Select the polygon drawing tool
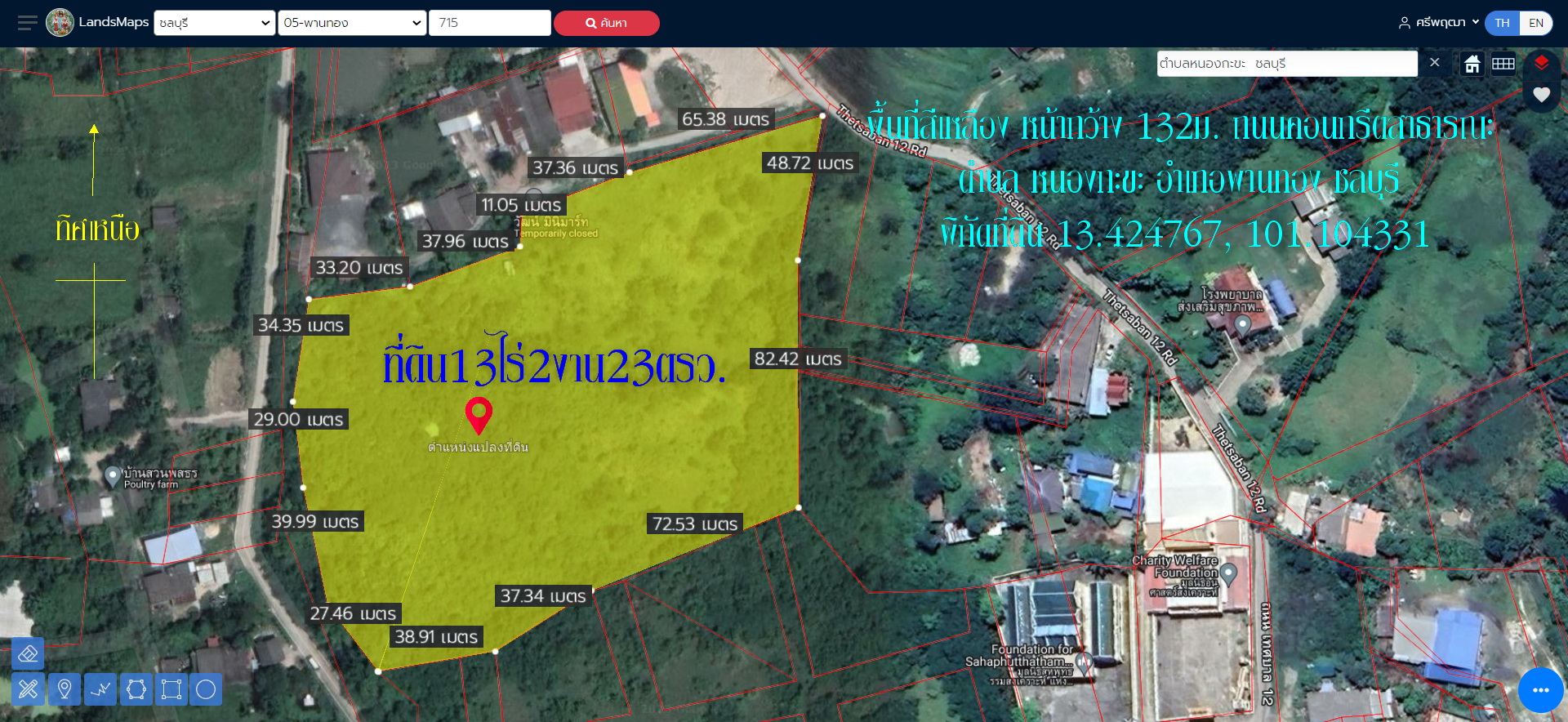This screenshot has width=1568, height=722. pos(136,689)
